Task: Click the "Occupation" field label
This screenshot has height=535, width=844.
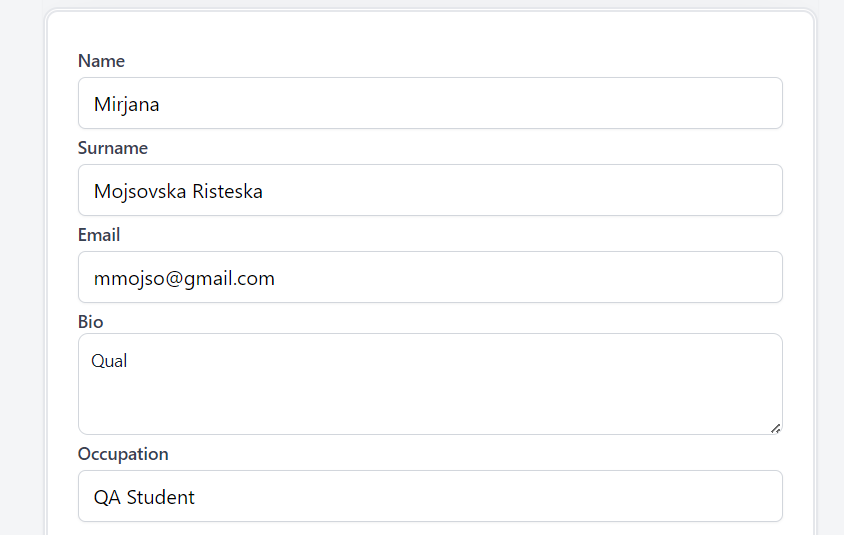Action: pyautogui.click(x=123, y=454)
